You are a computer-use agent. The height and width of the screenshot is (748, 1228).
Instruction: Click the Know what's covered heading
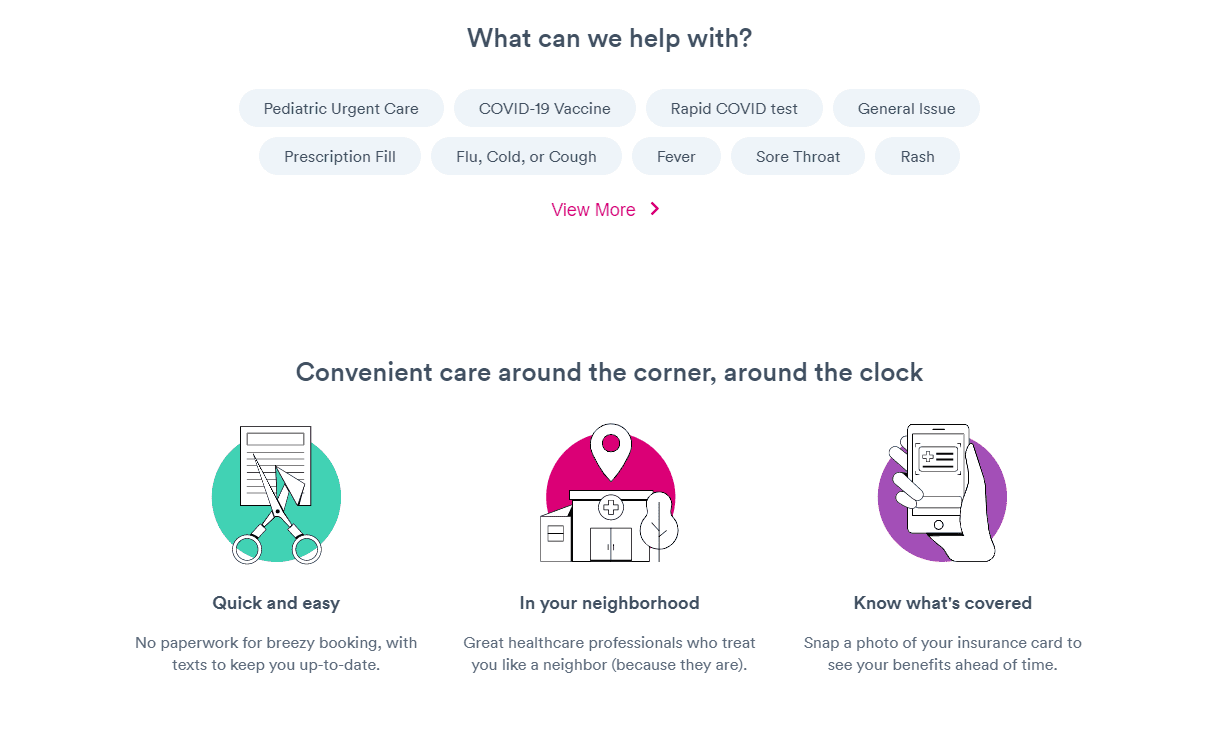pos(942,603)
